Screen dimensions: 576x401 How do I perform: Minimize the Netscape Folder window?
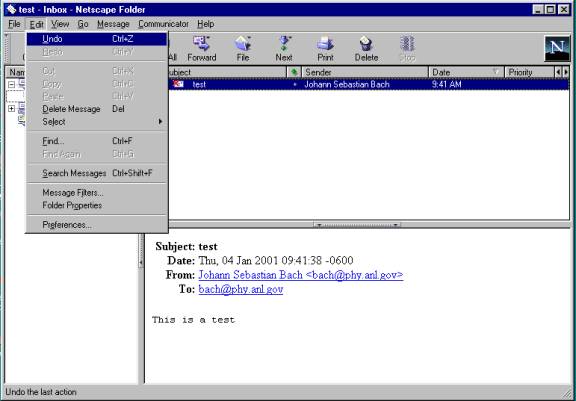pyautogui.click(x=539, y=10)
